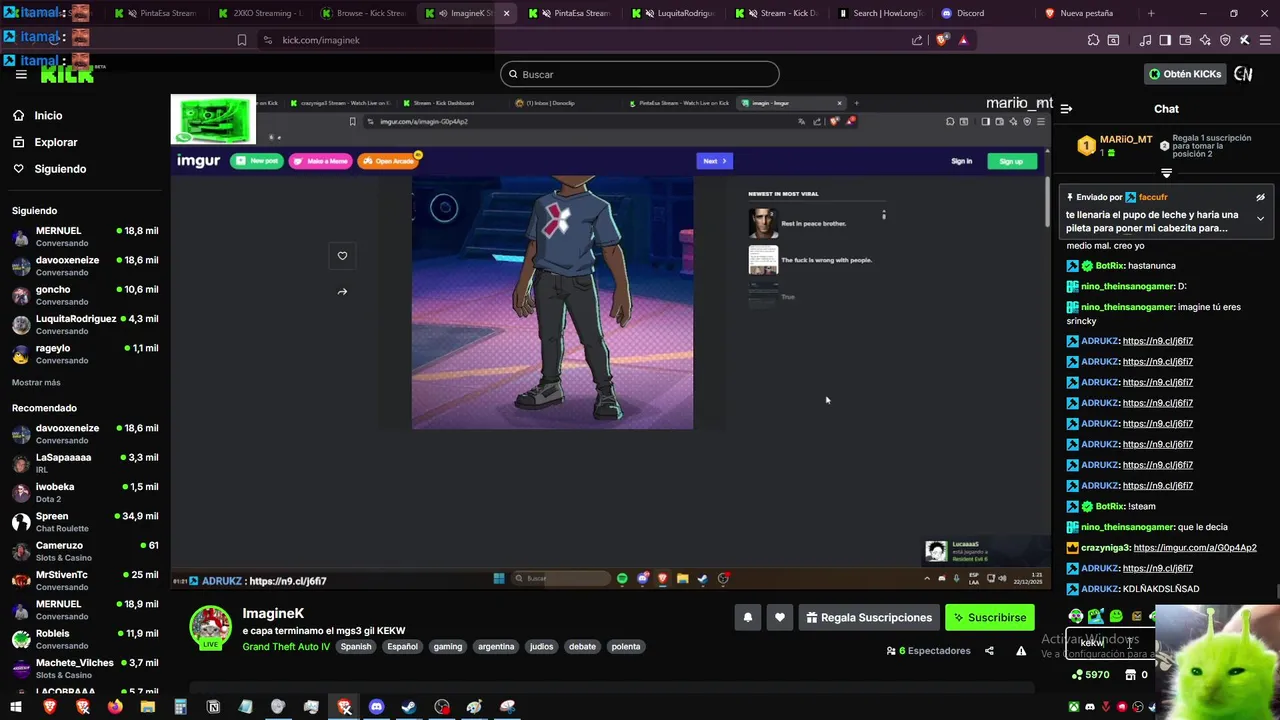Screen dimensions: 1280x720
Task: Click the report warning triangle icon
Action: [1021, 651]
